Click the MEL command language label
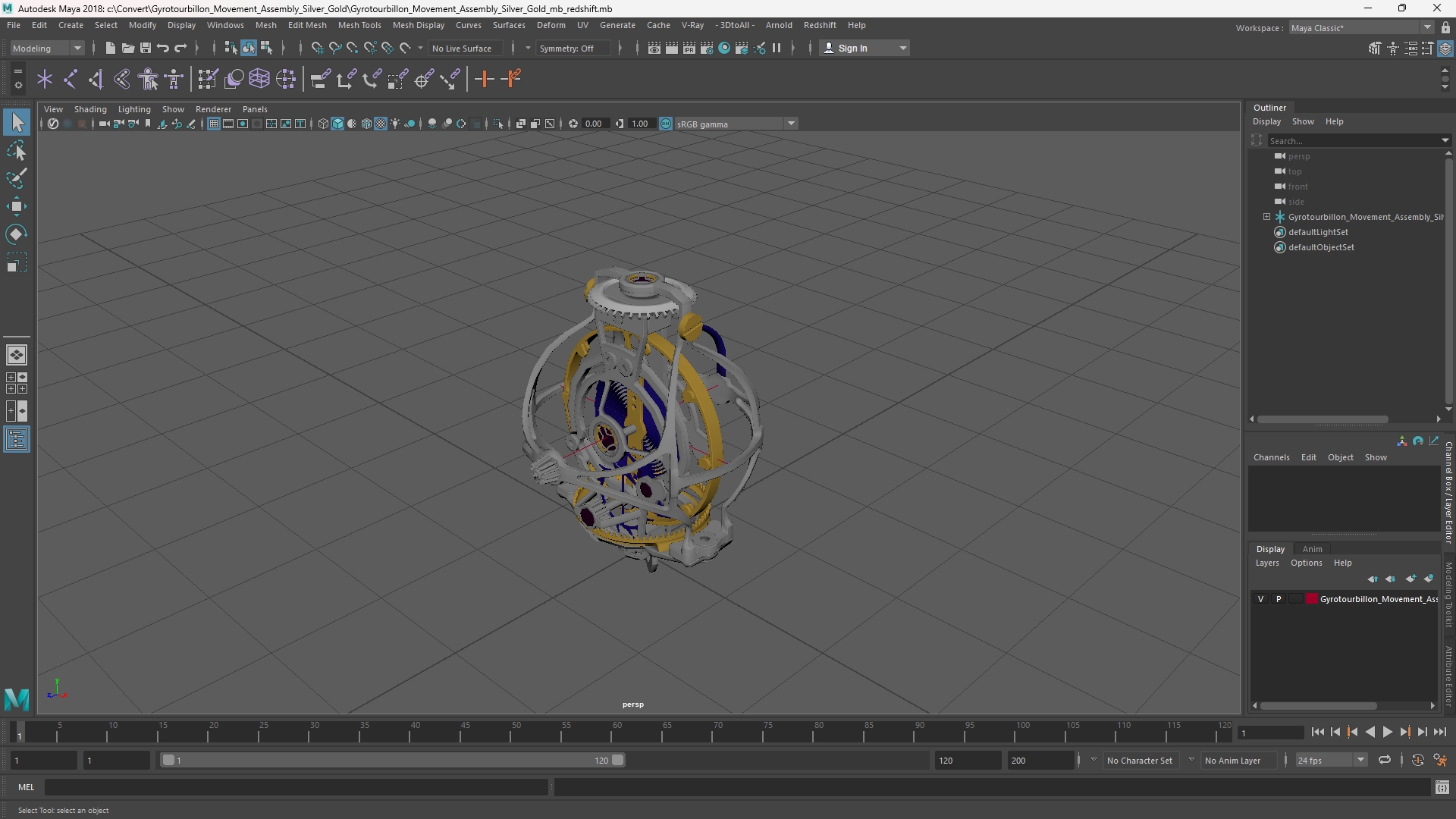Screen dimensions: 1456x819 coord(26,787)
